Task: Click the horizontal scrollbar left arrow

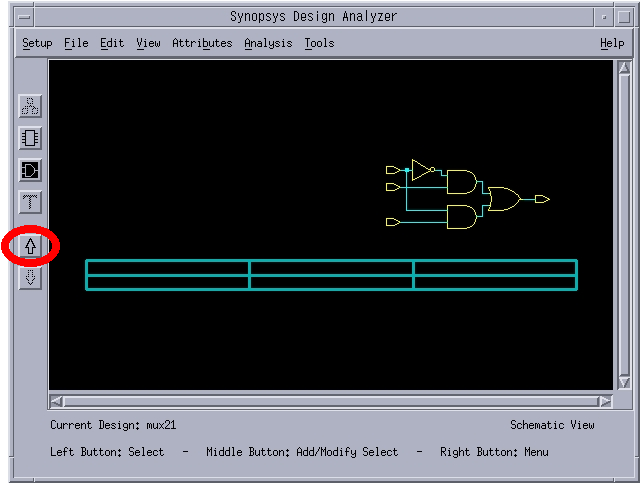Action: [x=56, y=402]
